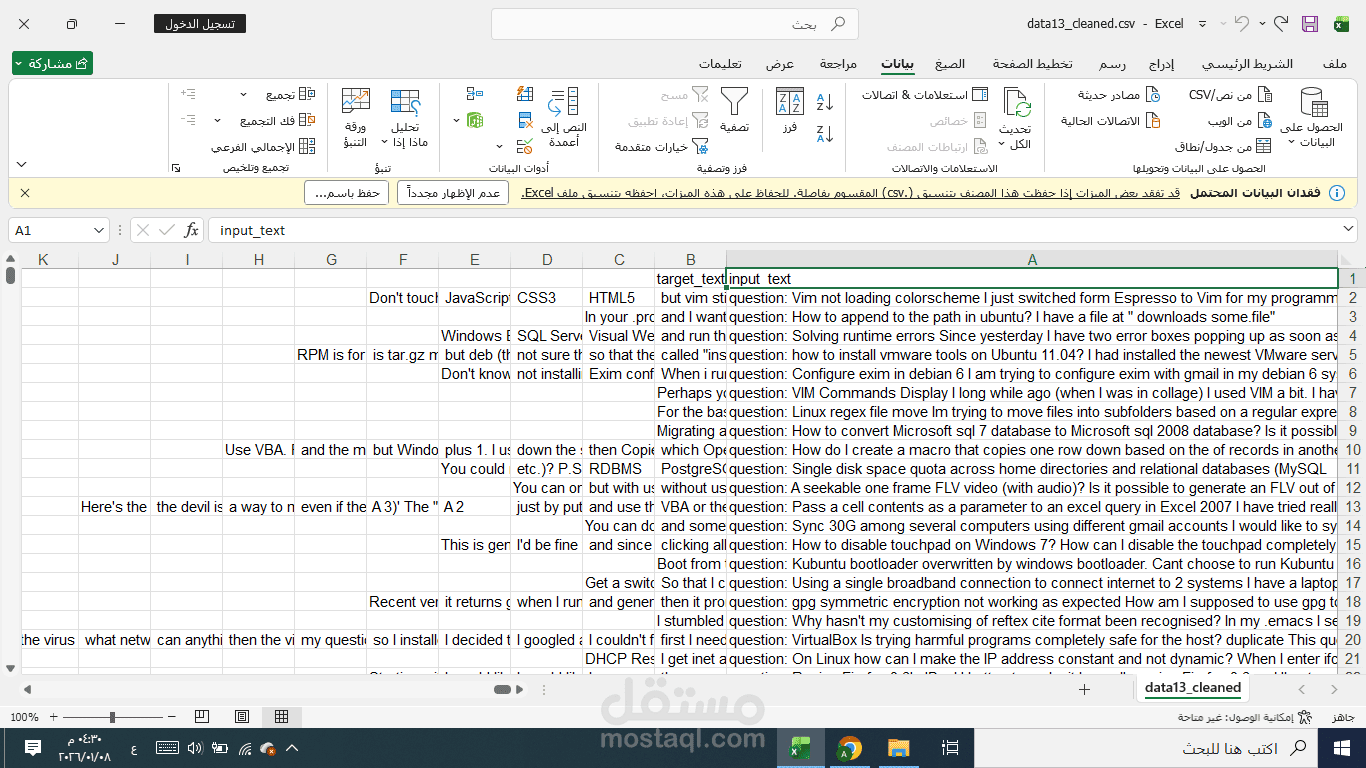The image size is (1366, 768).
Task: Click the Flash Fill icon in Data Tools
Action: tap(525, 95)
